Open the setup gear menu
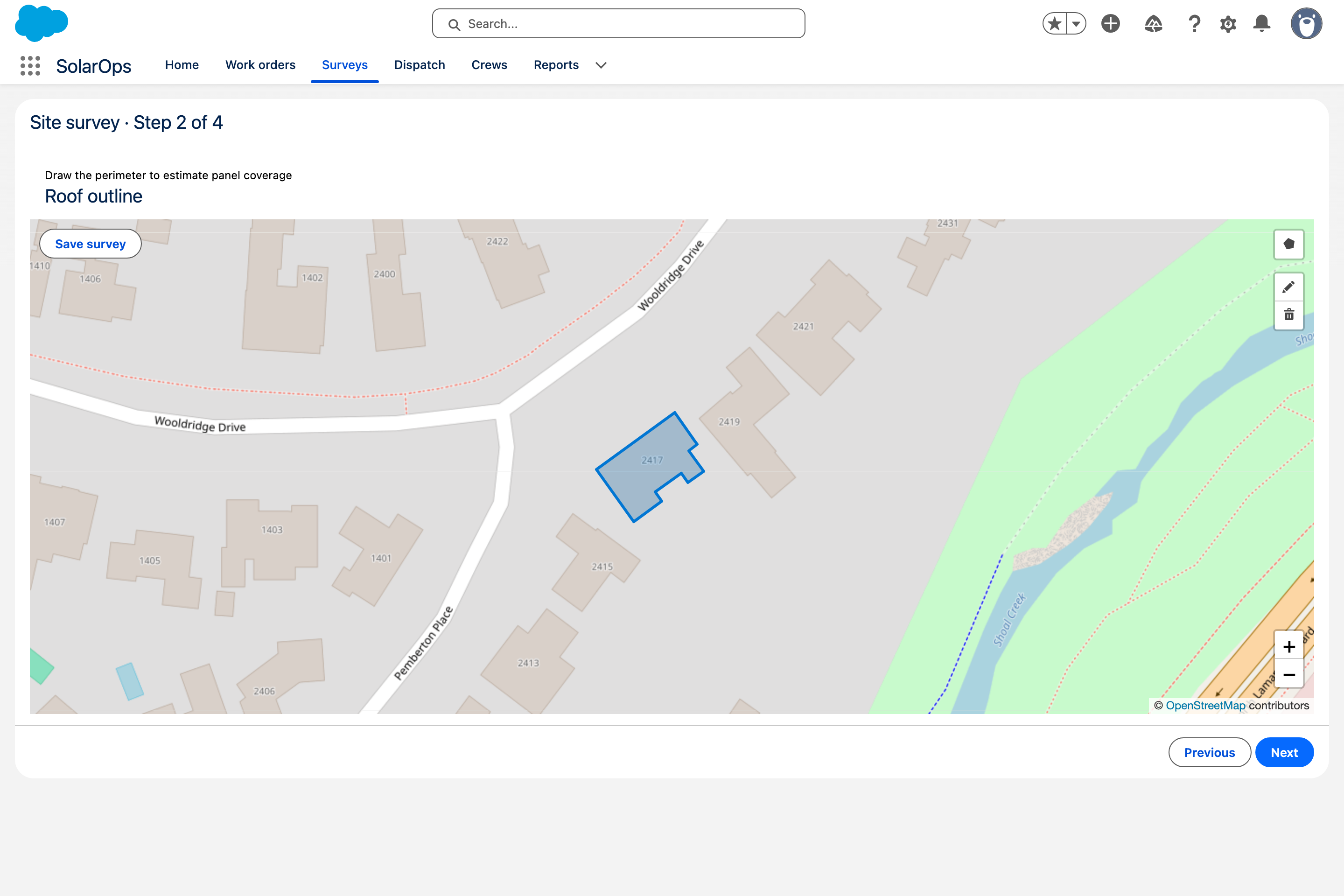 [x=1228, y=23]
